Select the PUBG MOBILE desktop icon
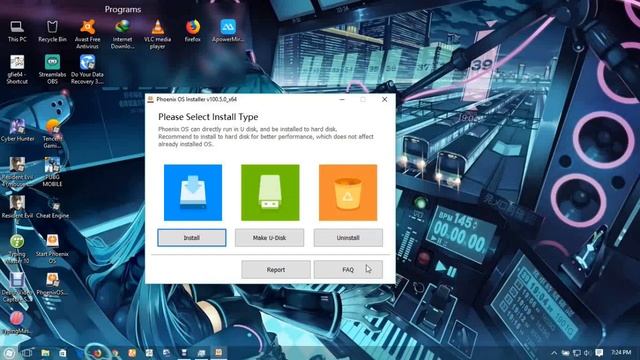Screen dimensions: 640x360 [x=52, y=172]
